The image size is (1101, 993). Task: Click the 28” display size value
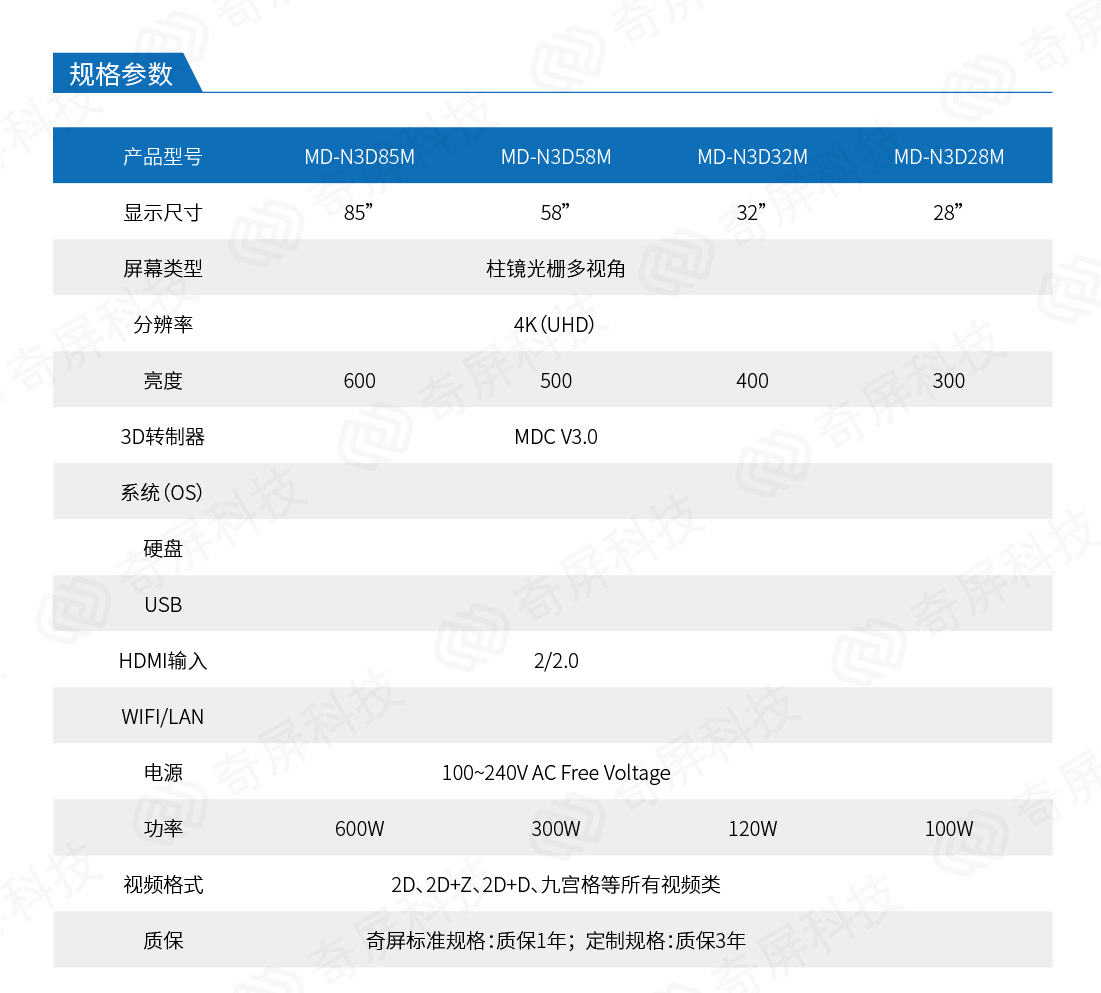948,212
